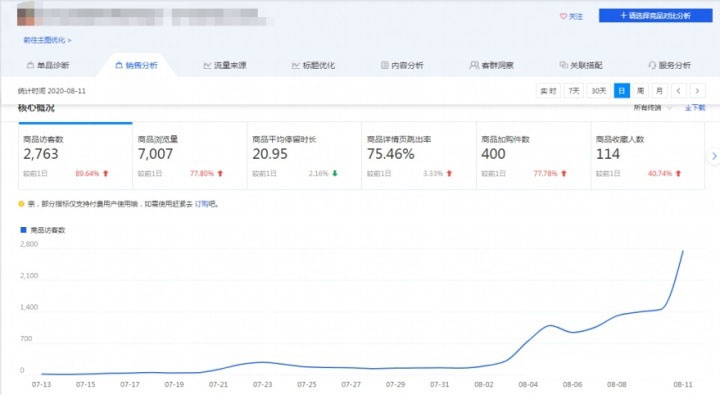Image resolution: width=720 pixels, height=395 pixels.
Task: Switch to the 销售分析 tab
Action: pyautogui.click(x=136, y=65)
